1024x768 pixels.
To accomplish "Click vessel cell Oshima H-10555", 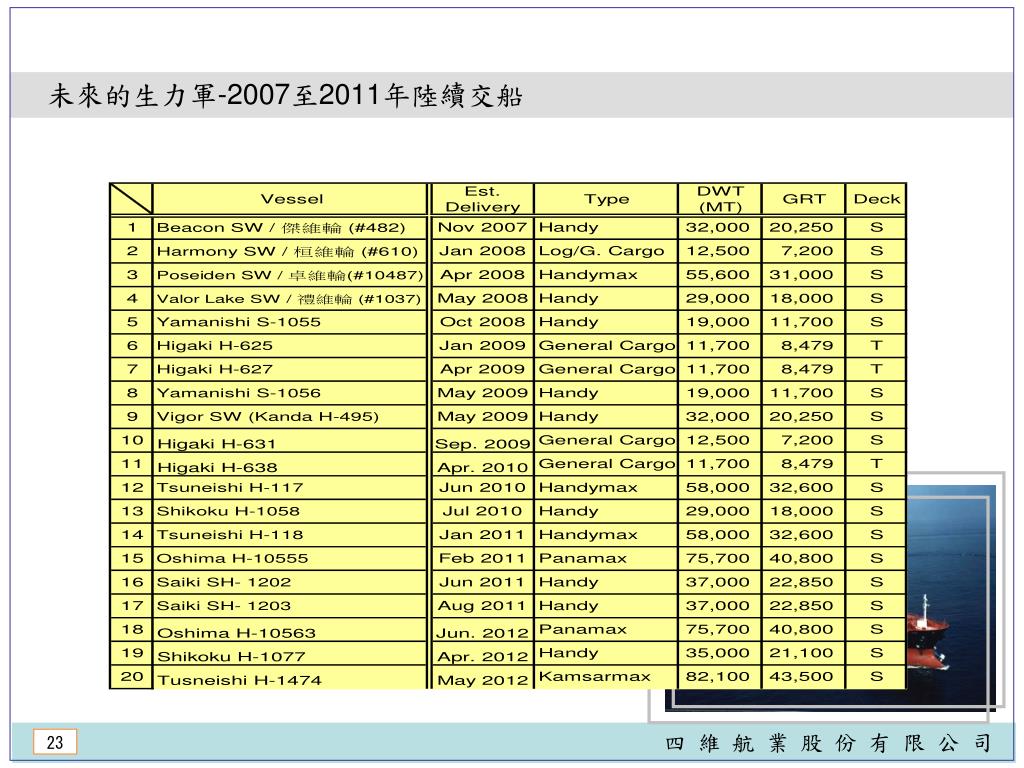I will point(290,558).
